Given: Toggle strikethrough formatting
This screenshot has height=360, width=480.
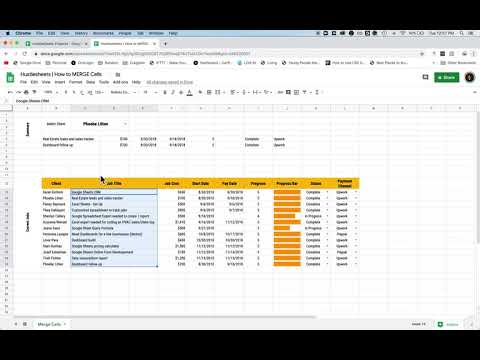Looking at the screenshot, I should coord(181,92).
